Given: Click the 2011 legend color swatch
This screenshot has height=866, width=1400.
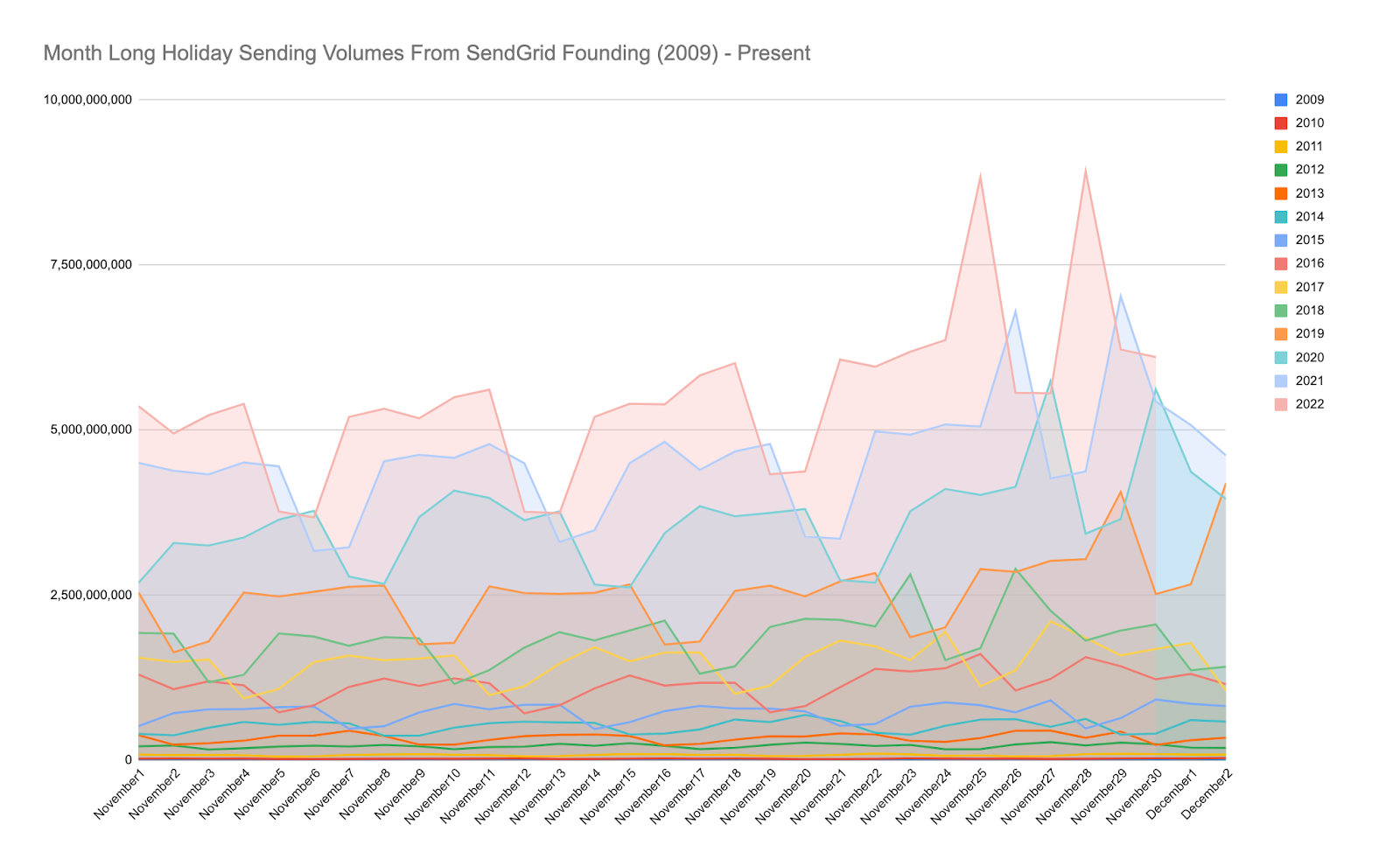Looking at the screenshot, I should [1281, 147].
